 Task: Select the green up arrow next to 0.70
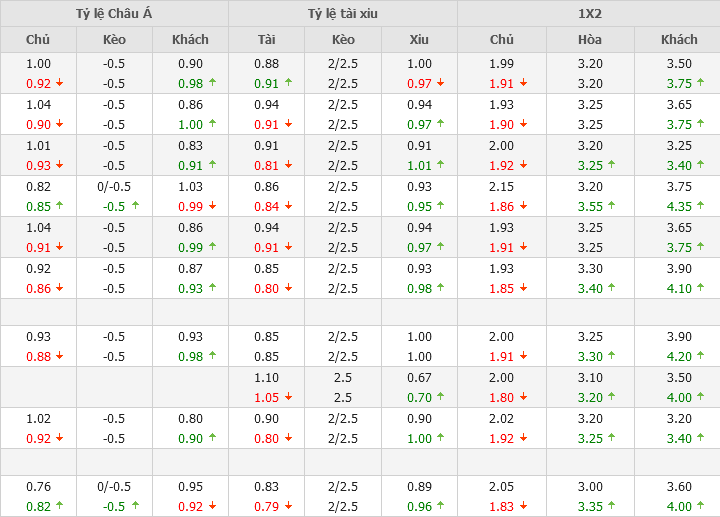[440, 396]
